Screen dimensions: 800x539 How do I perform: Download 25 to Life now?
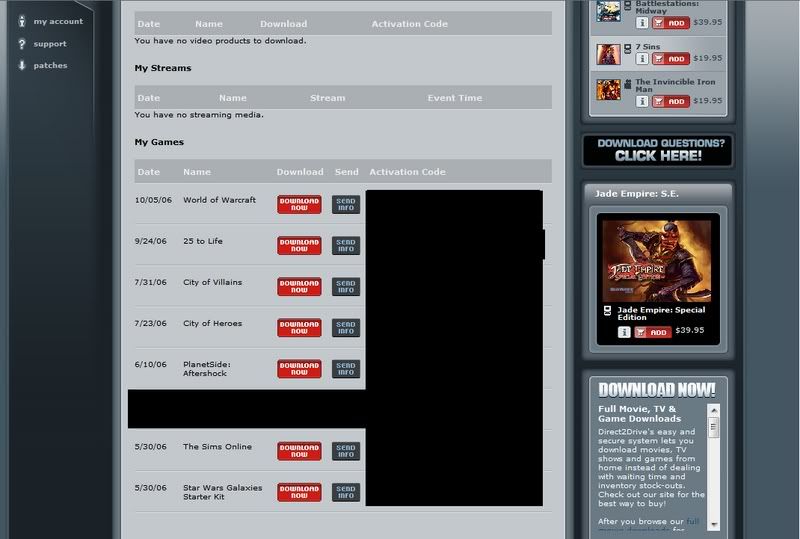click(x=299, y=246)
